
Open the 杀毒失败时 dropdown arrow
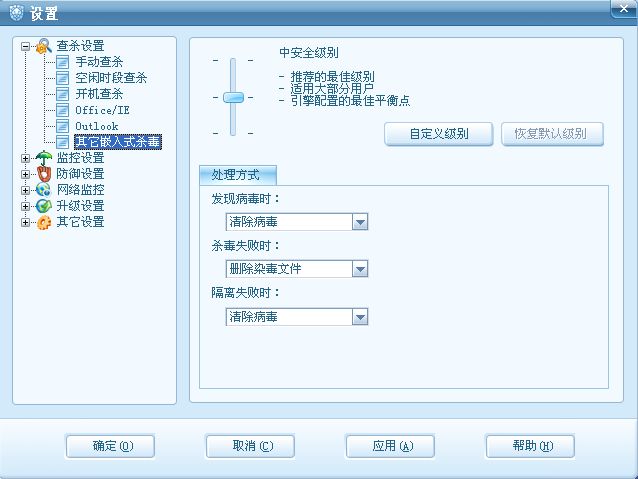360,269
